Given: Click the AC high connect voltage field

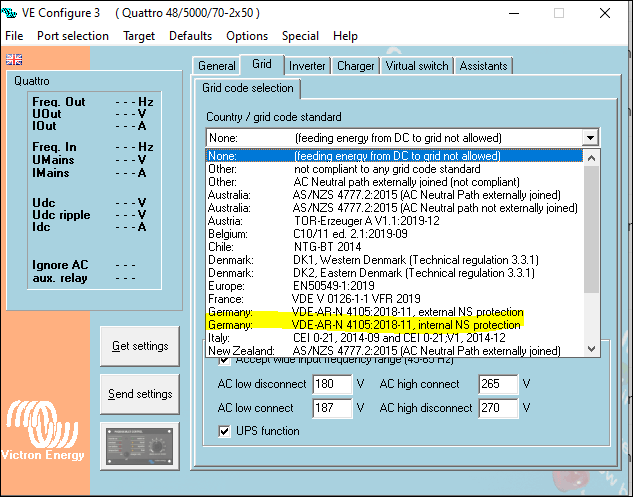Looking at the screenshot, I should (498, 384).
